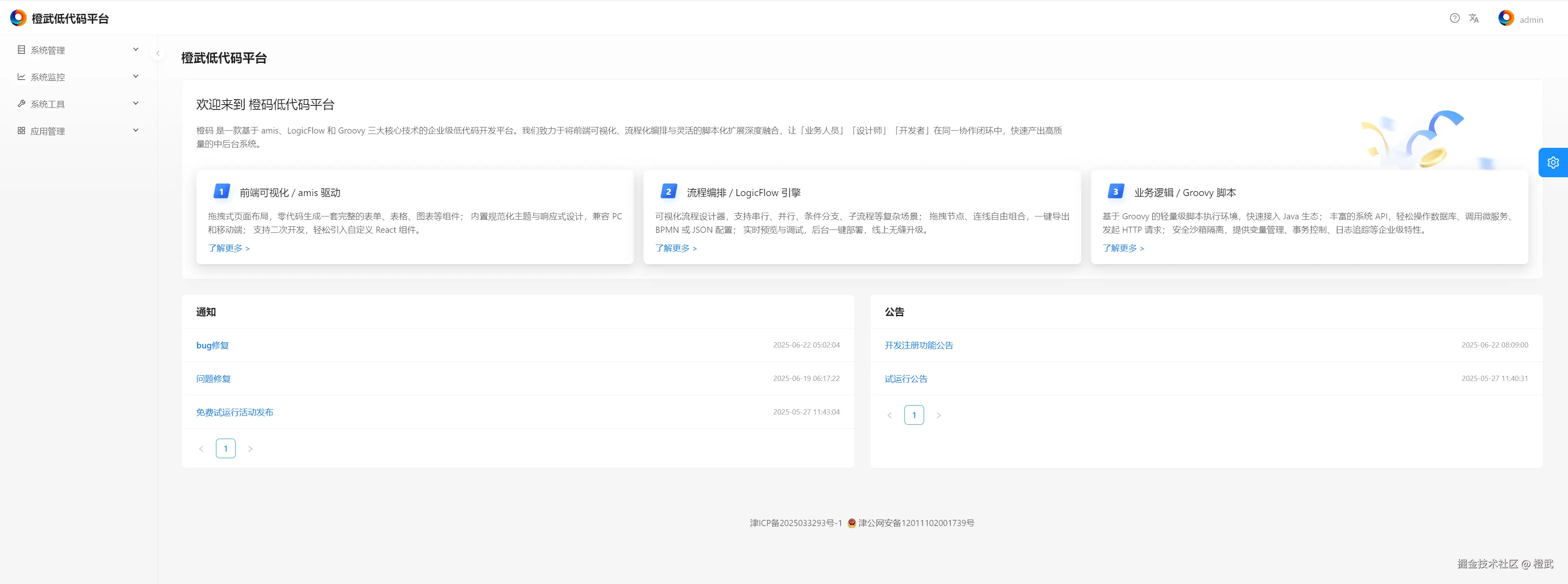This screenshot has height=584, width=1568.
Task: Collapse the sidebar with arrow toggle
Action: click(158, 53)
